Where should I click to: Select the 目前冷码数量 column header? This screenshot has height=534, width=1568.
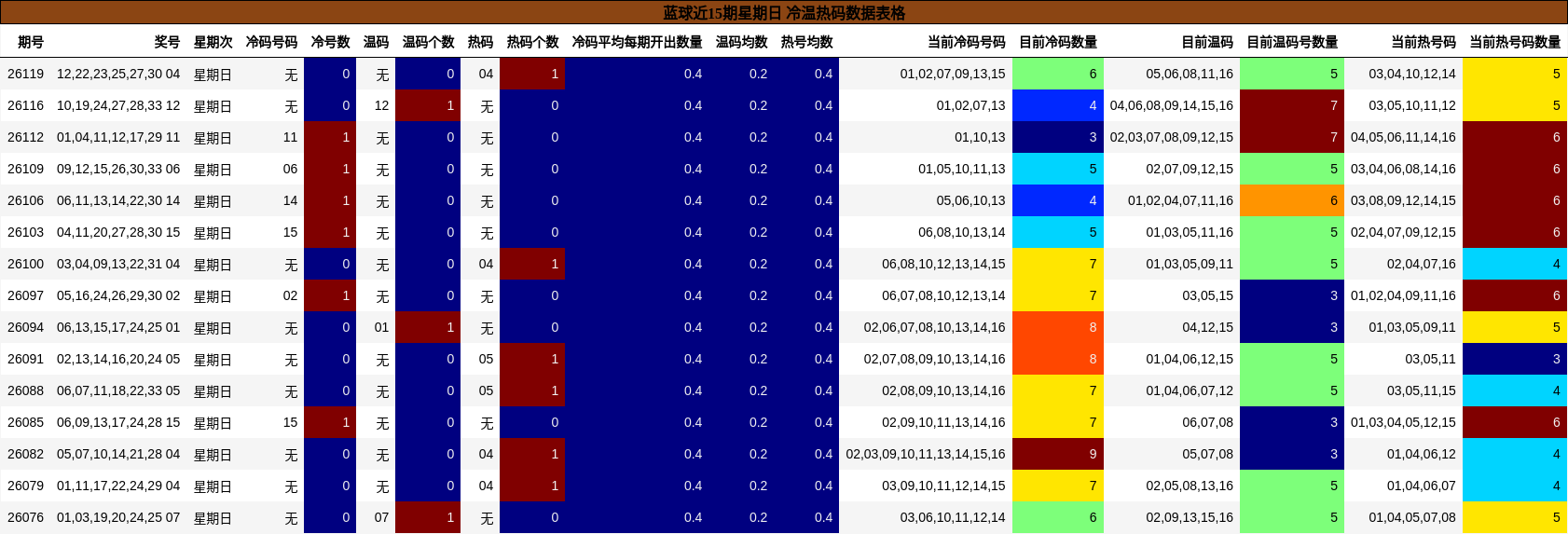(x=1057, y=42)
